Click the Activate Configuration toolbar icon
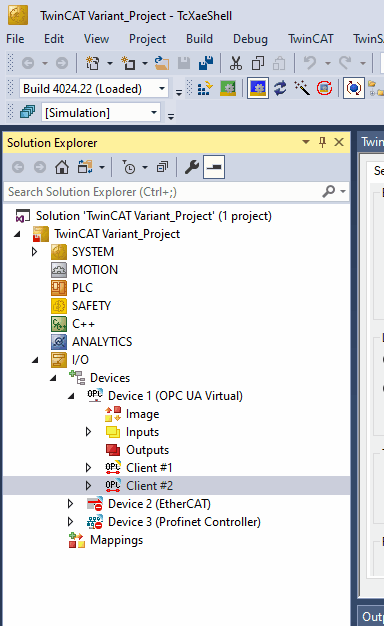Image resolution: width=384 pixels, height=626 pixels. click(205, 88)
